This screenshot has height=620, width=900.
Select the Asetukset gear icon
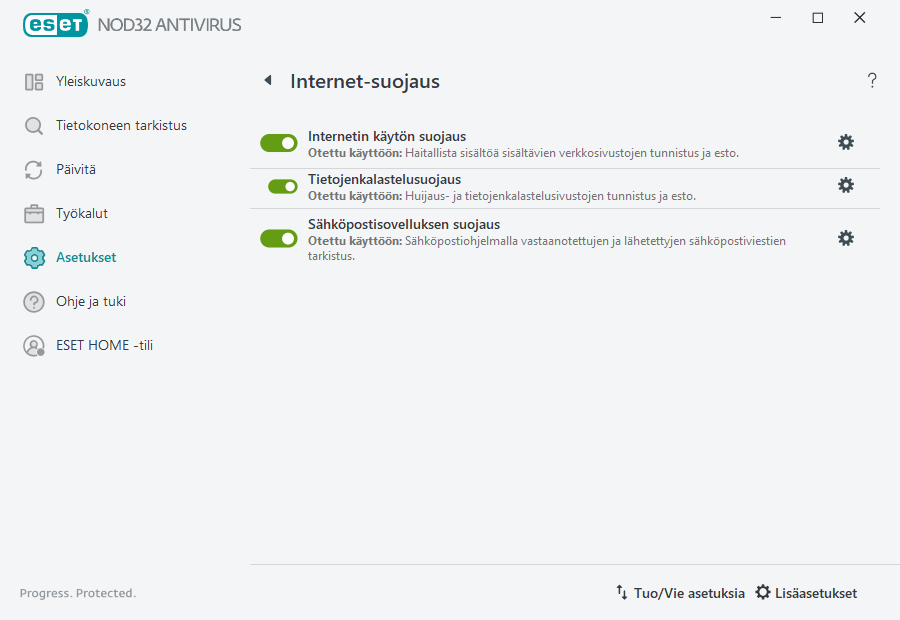[33, 257]
